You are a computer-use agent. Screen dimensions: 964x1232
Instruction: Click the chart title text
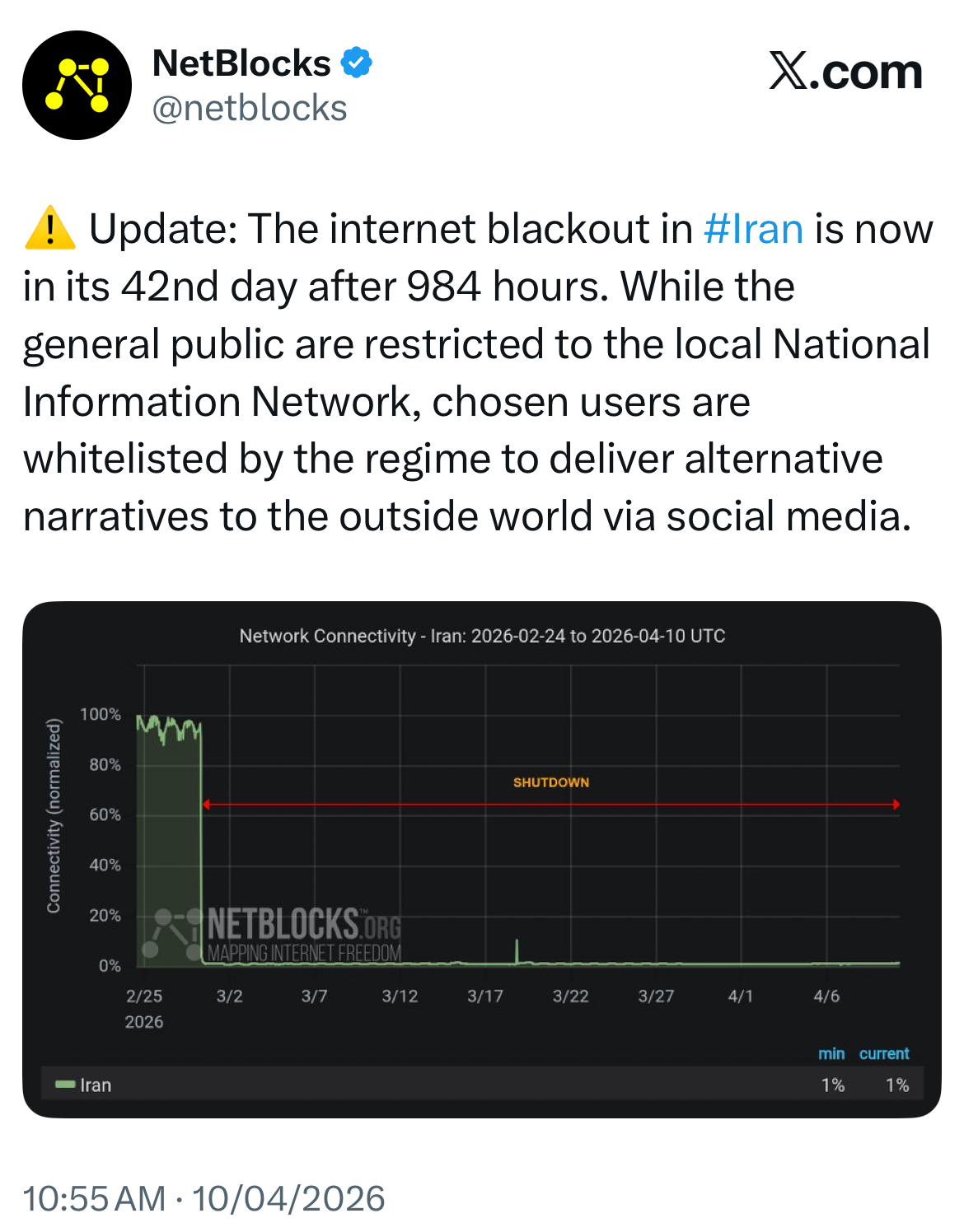(482, 636)
